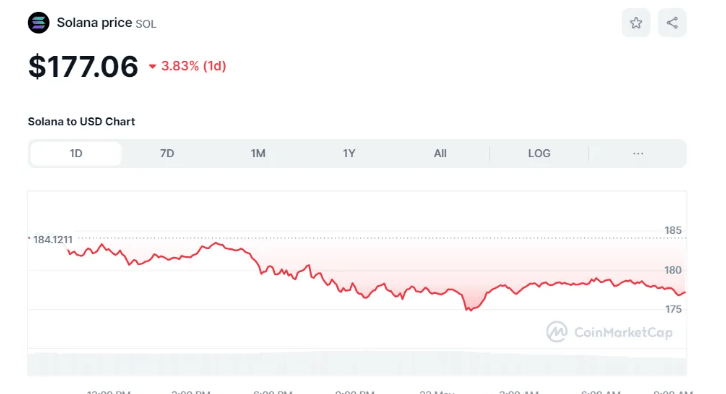This screenshot has width=726, height=394.
Task: Select the 1D chart range tab
Action: 76,153
